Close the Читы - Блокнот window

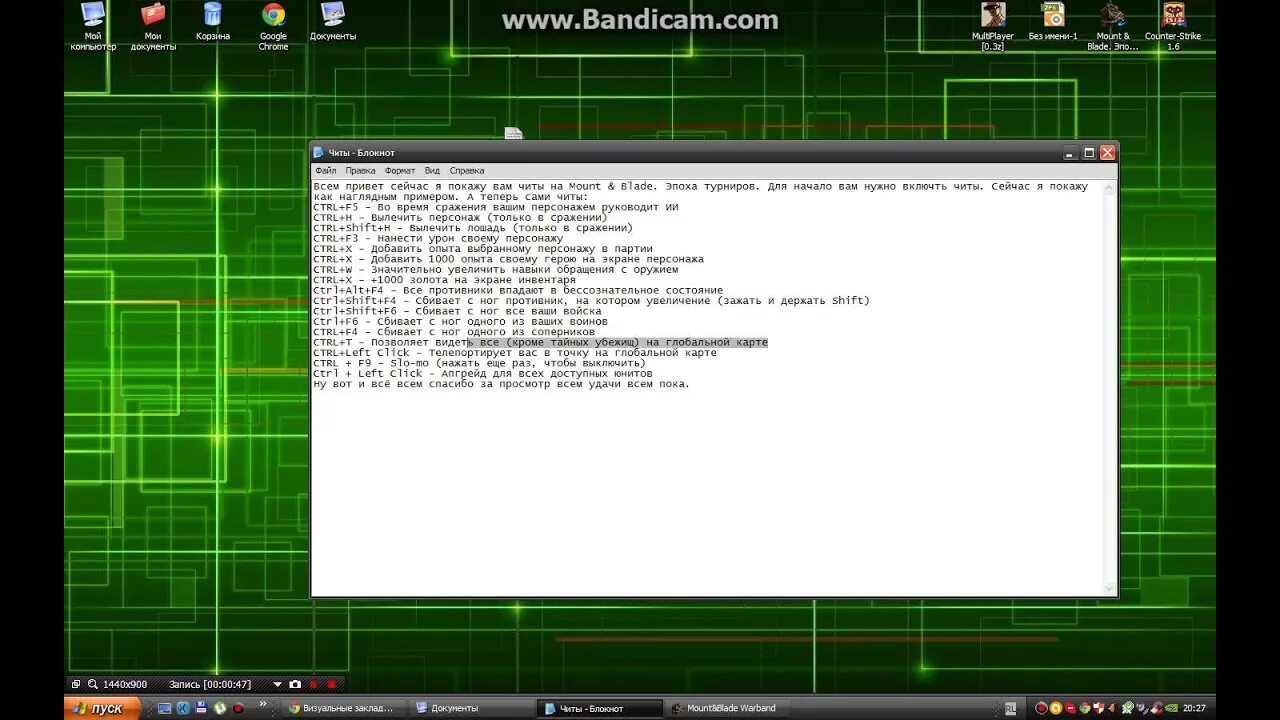coord(1107,153)
